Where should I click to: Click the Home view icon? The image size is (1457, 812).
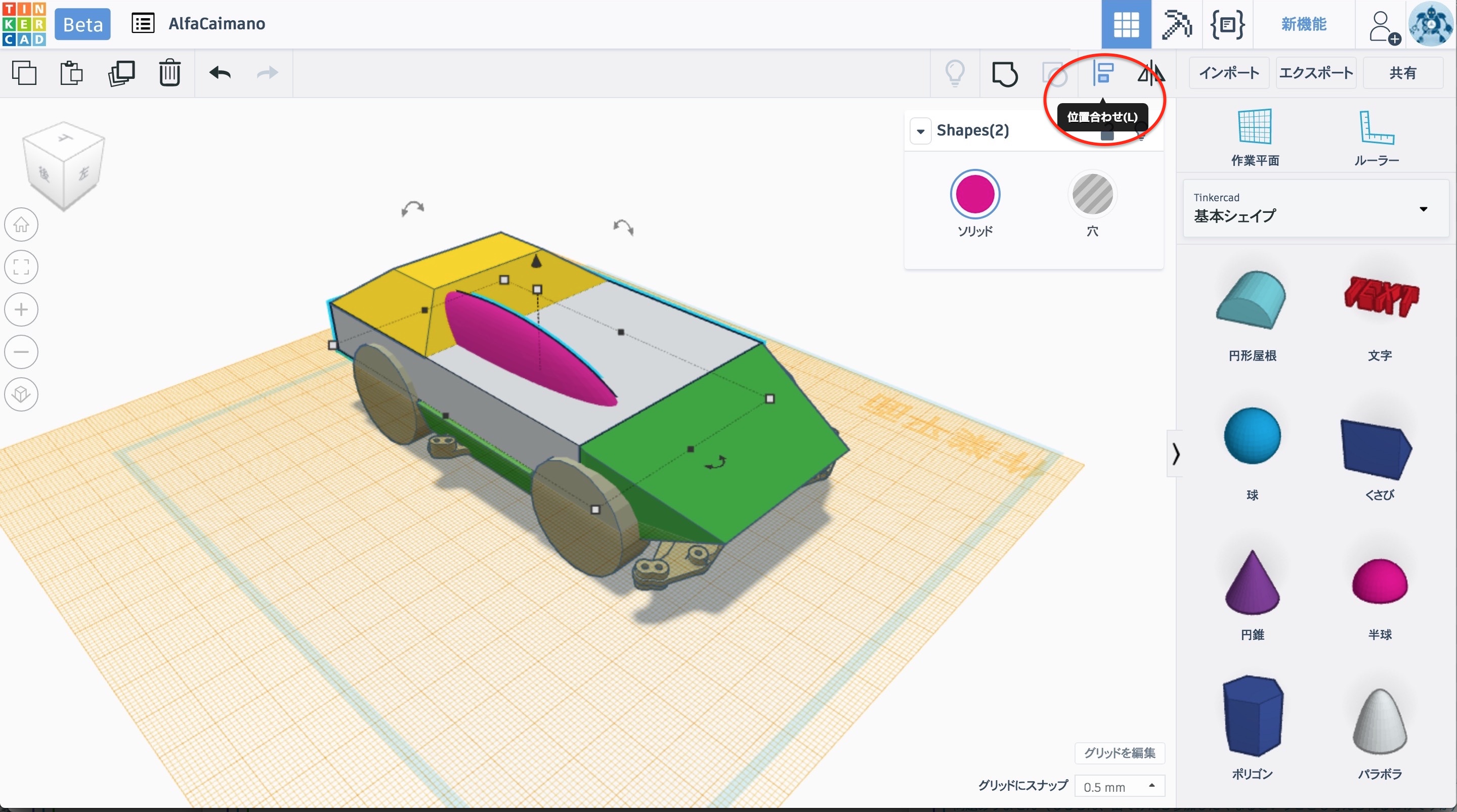tap(21, 225)
